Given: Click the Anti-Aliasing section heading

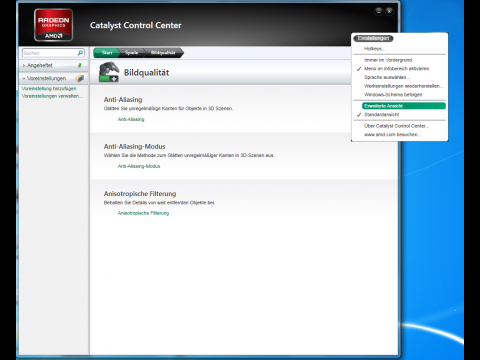Looking at the screenshot, I should (123, 100).
